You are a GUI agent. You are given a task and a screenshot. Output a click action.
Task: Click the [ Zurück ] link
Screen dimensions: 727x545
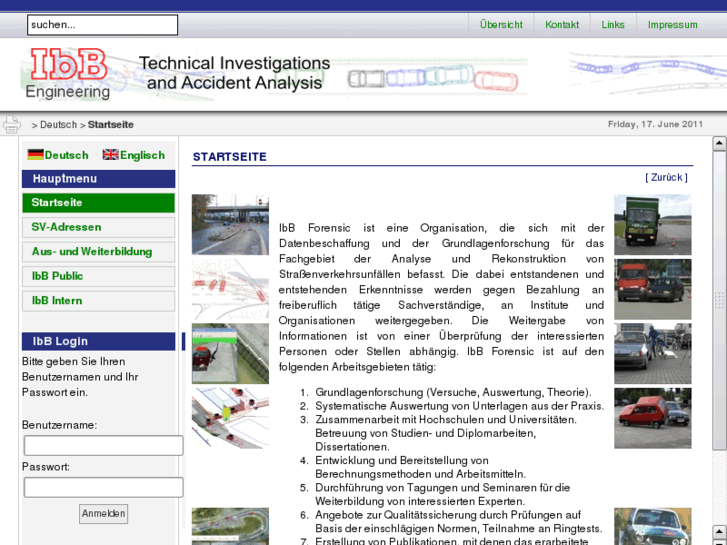(x=666, y=177)
